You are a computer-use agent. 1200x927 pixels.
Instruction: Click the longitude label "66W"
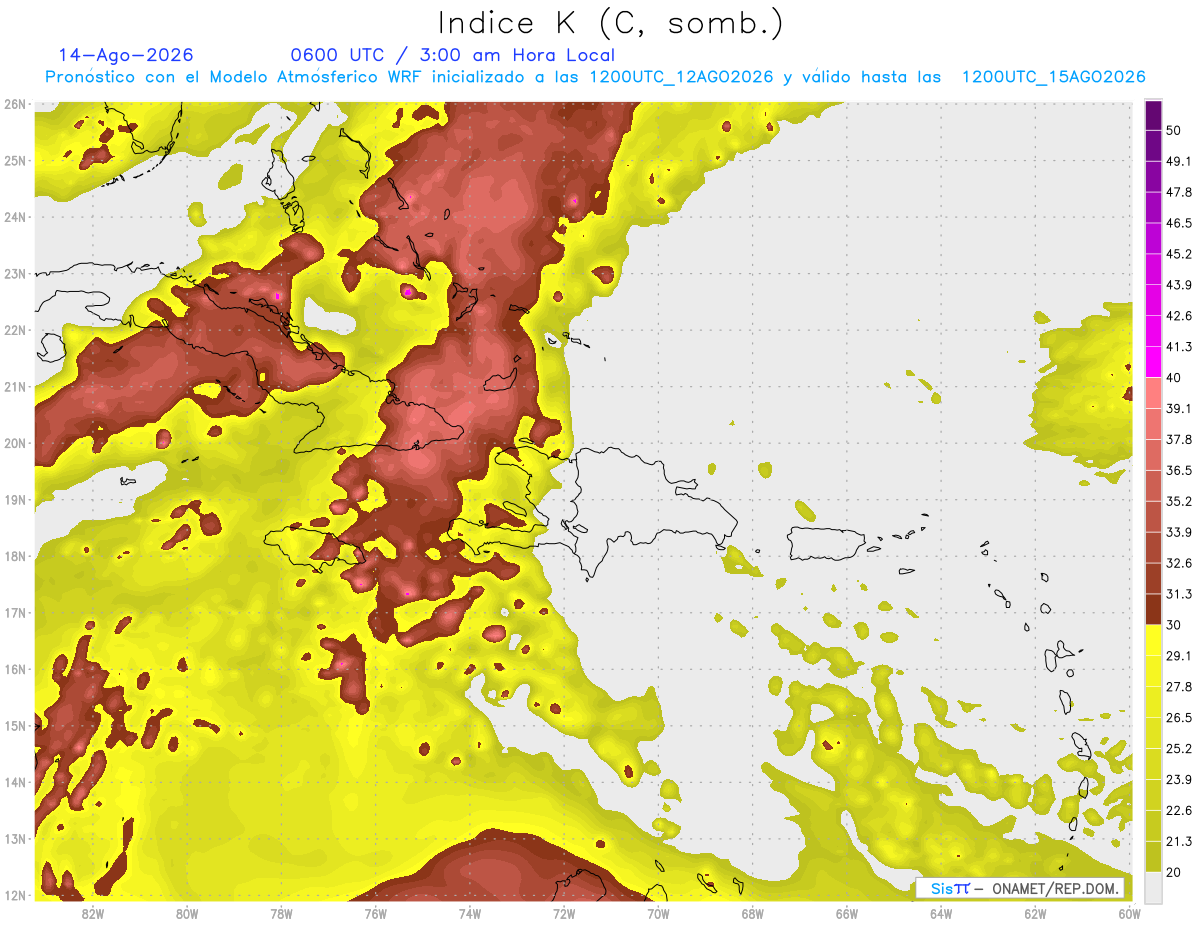click(x=846, y=913)
